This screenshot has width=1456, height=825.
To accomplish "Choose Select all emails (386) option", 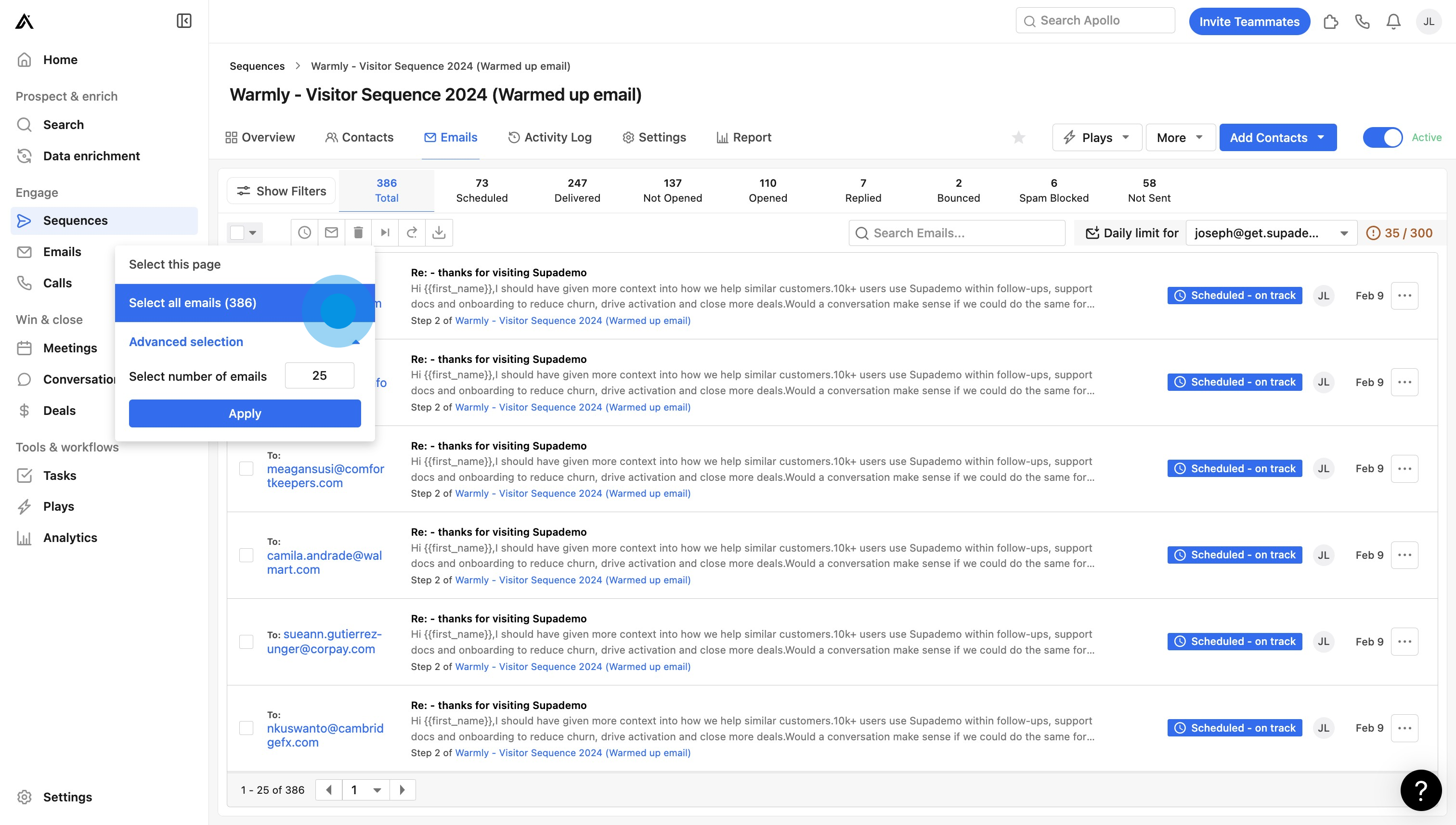I will point(193,303).
